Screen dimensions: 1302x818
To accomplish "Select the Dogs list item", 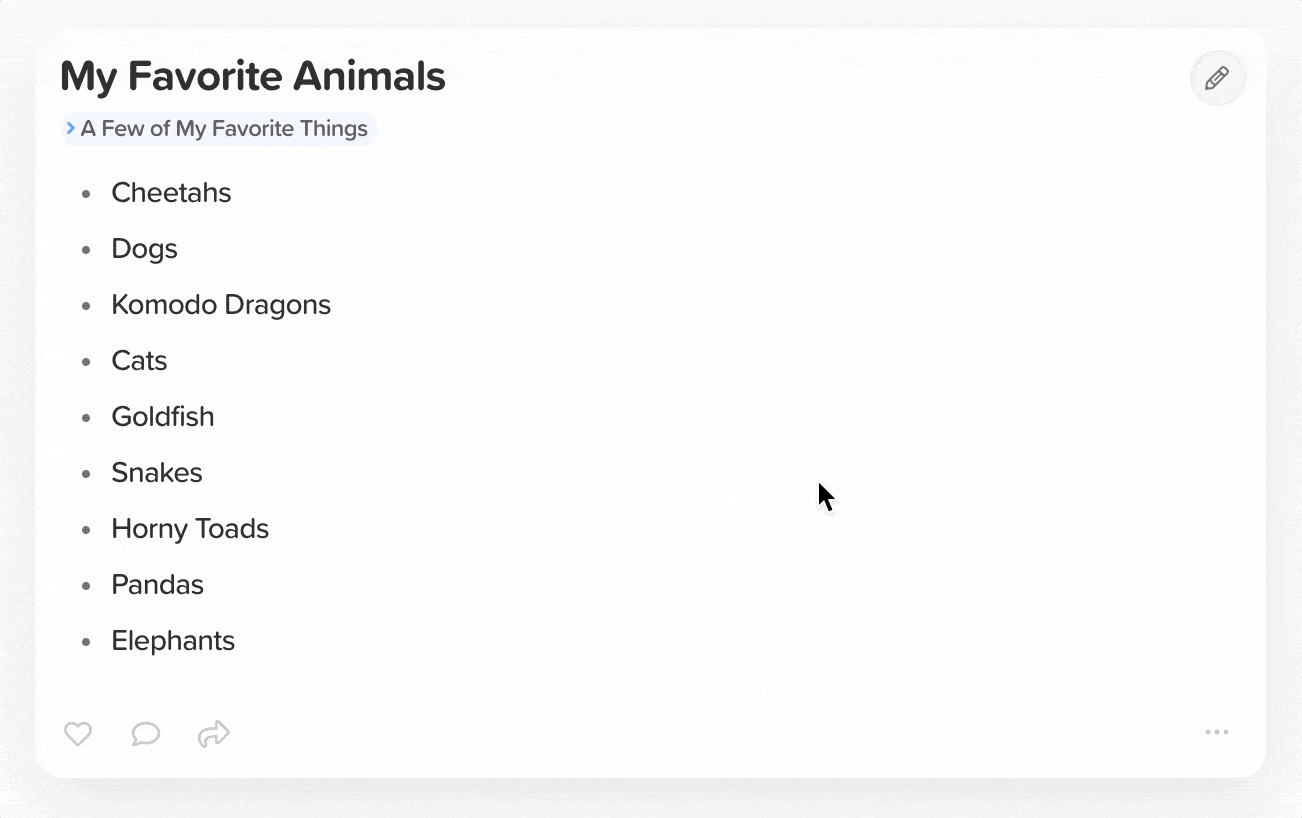I will coord(144,249).
